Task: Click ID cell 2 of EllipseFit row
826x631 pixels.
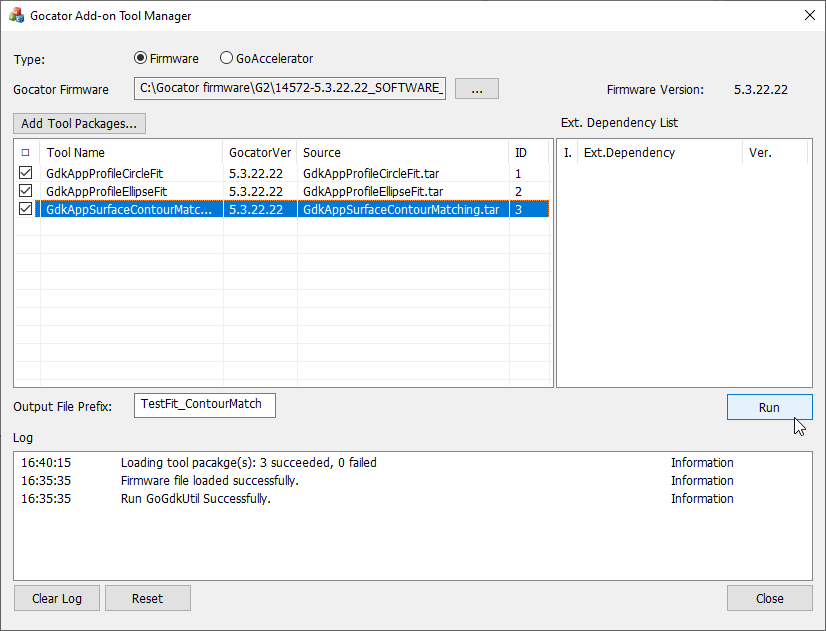Action: coord(518,191)
